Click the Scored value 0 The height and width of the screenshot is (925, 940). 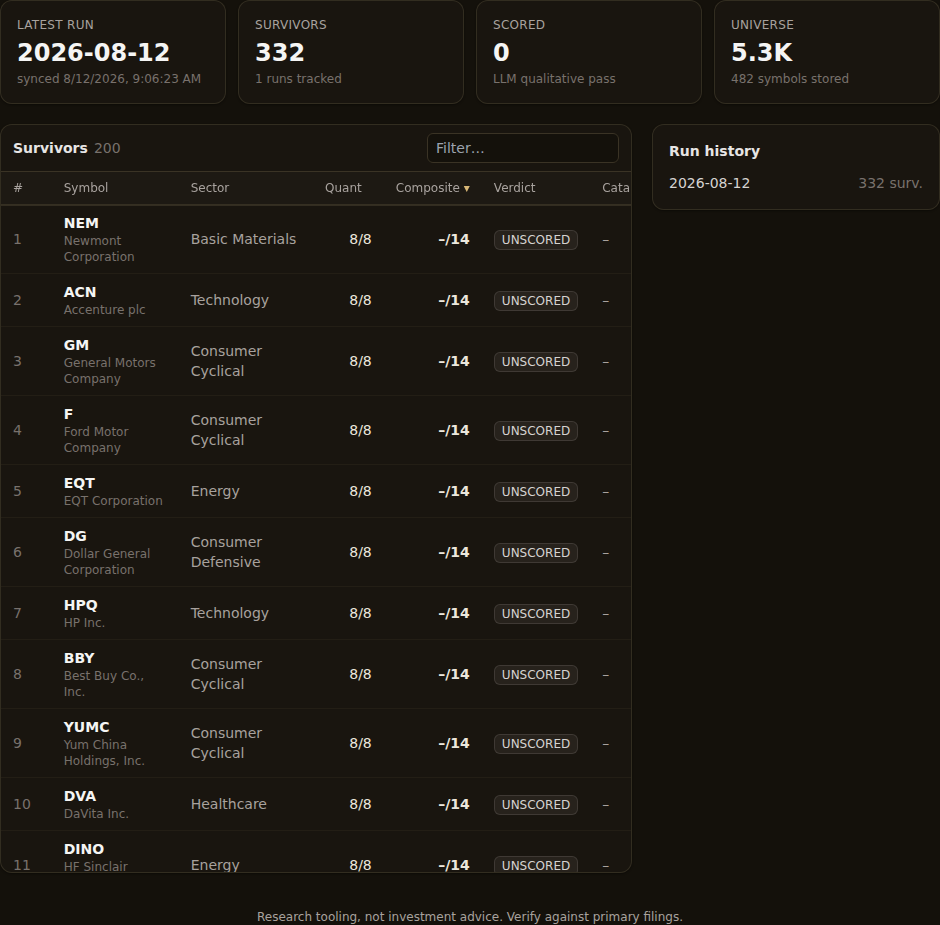[x=501, y=52]
